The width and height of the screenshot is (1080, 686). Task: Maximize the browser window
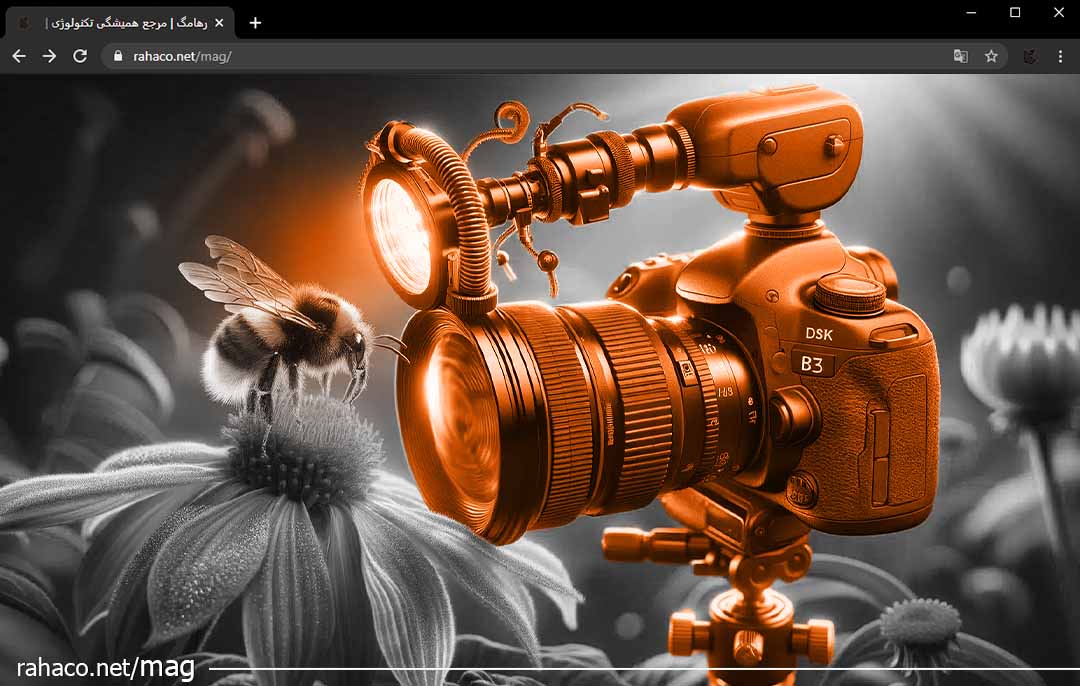pos(1015,12)
